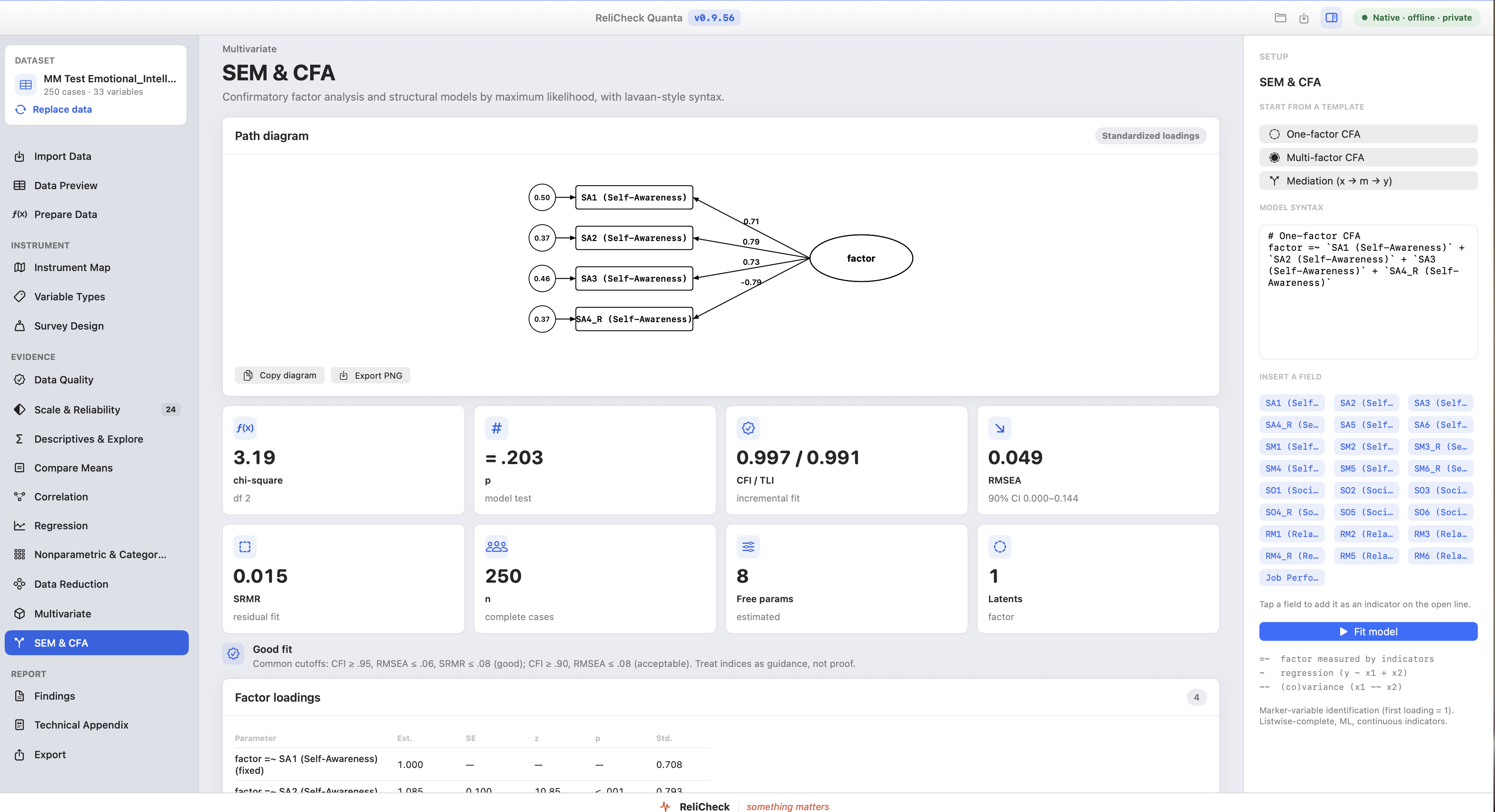
Task: Click the RMSEA down-arrow icon
Action: pyautogui.click(x=1000, y=428)
